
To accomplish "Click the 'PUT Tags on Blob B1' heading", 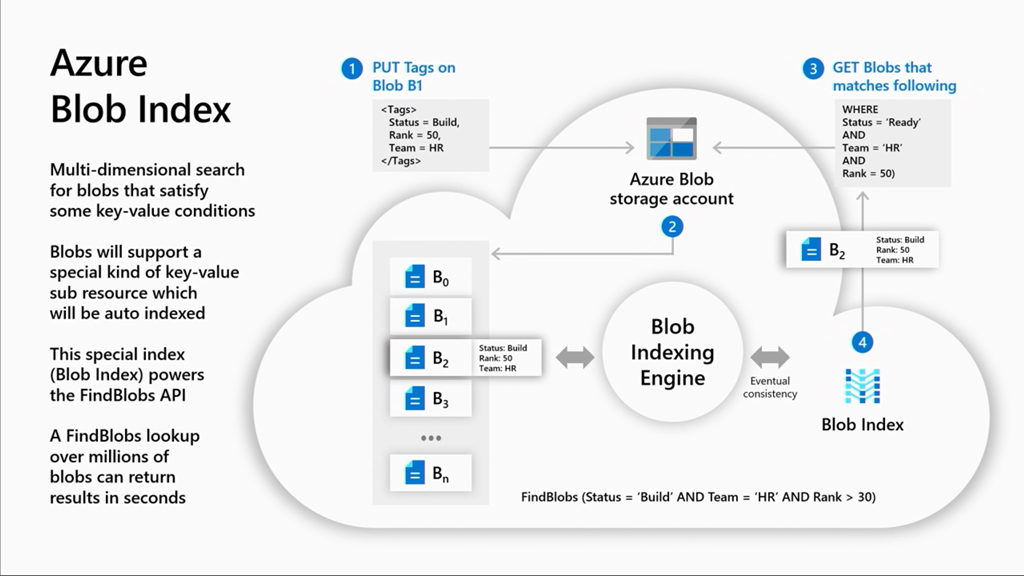I will coord(414,76).
